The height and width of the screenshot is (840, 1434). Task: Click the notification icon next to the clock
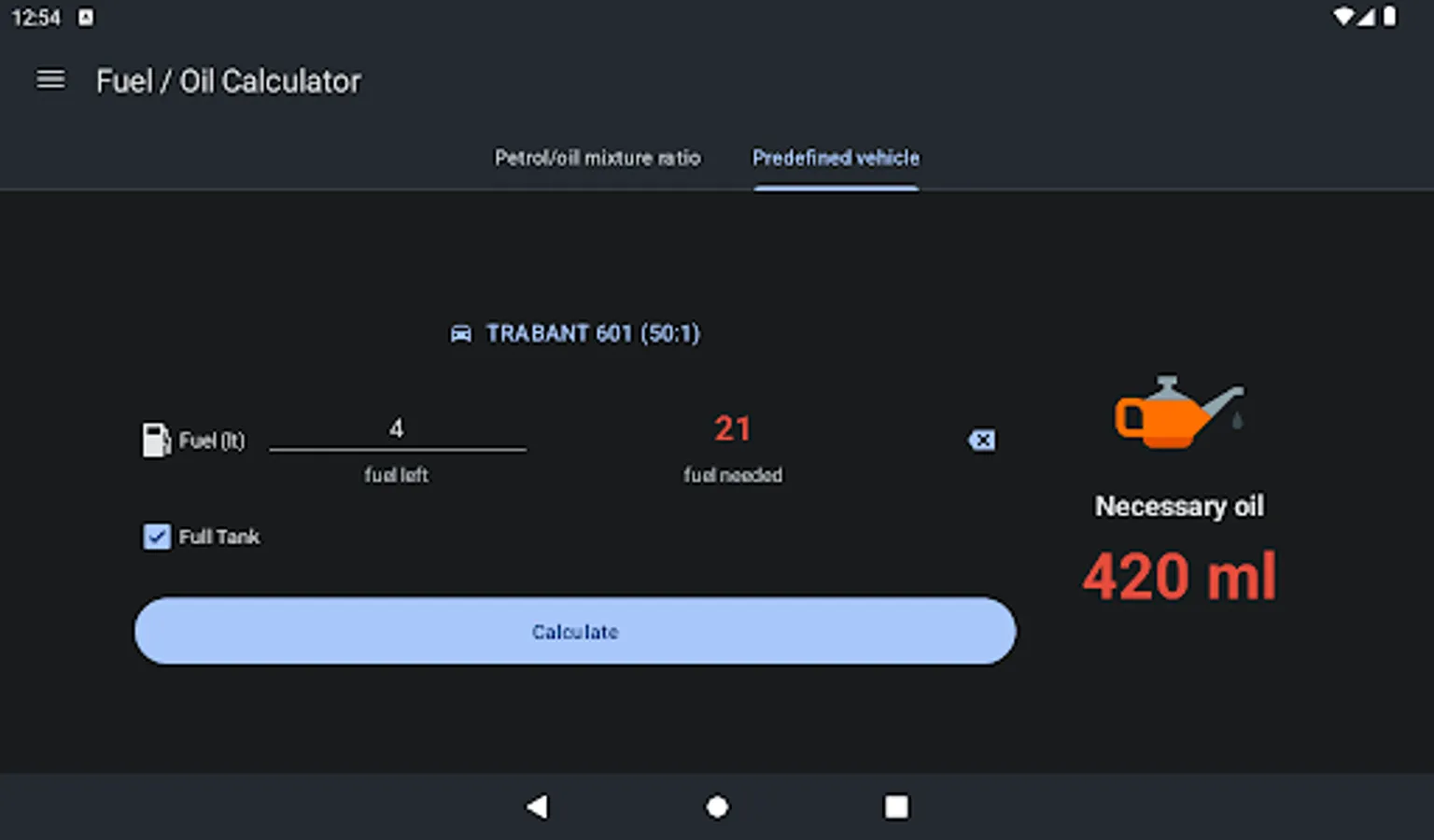pos(85,18)
